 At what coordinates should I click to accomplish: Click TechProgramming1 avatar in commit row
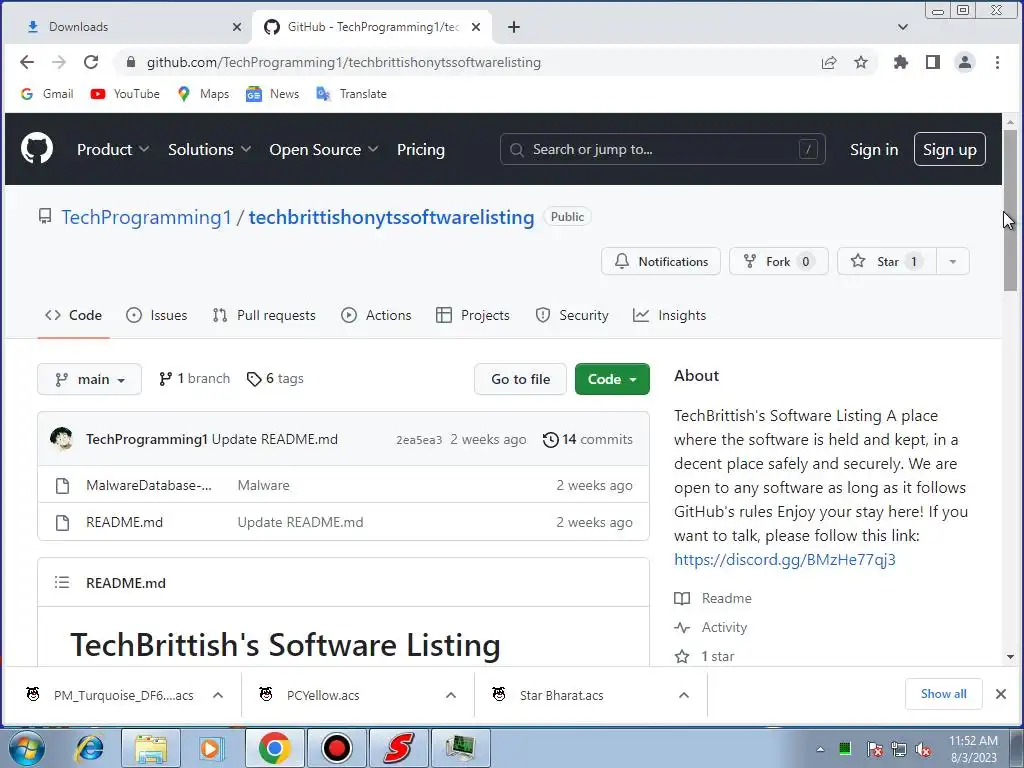61,439
